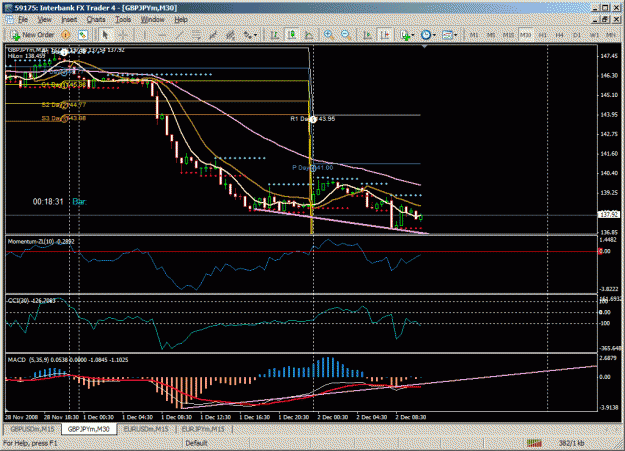Screen dimensions: 625x451
Task: Switch to the EURUSDm,M15 chart tab
Action: tap(146, 429)
